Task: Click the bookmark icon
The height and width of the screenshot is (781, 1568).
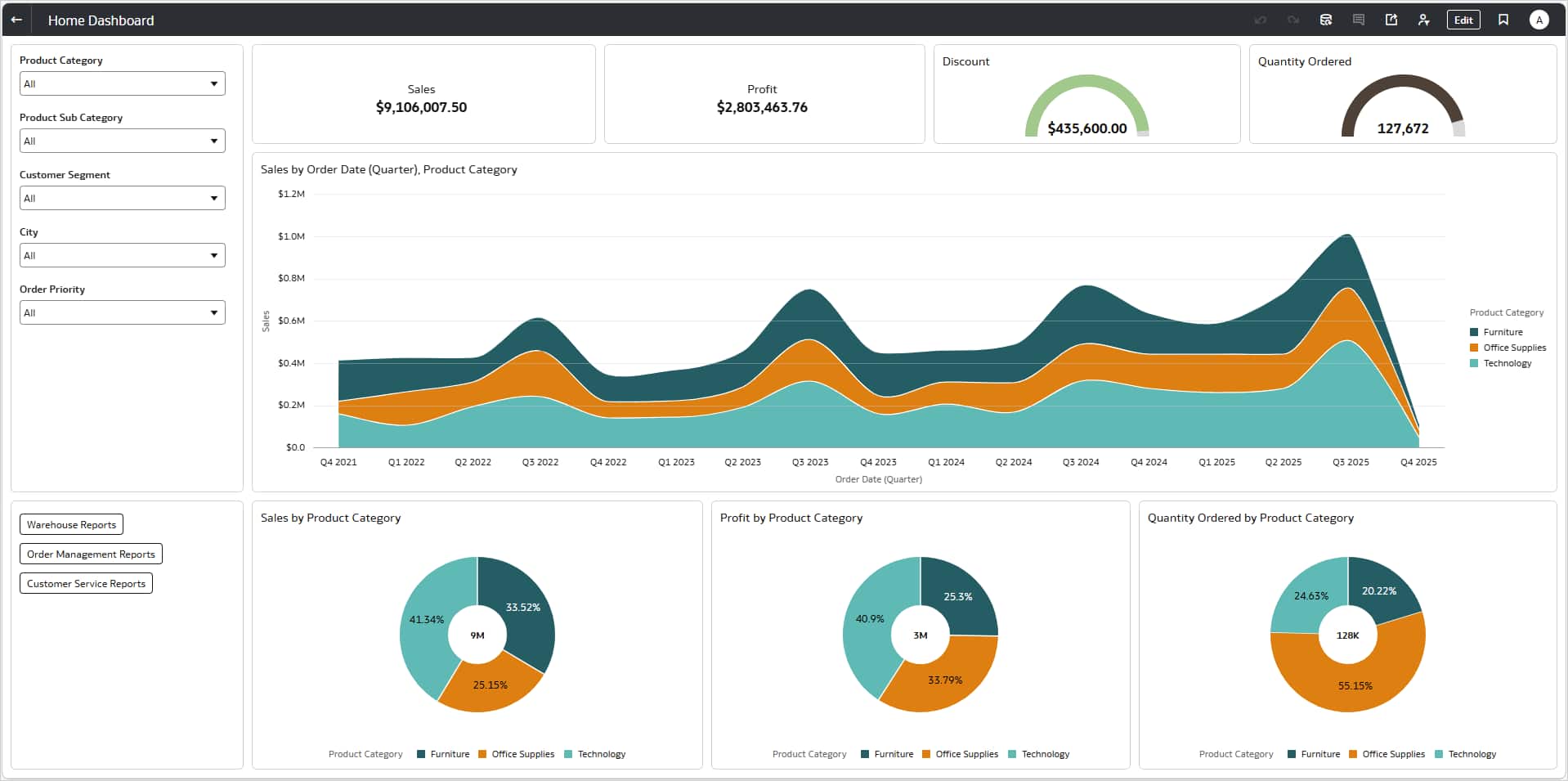Action: pos(1503,20)
